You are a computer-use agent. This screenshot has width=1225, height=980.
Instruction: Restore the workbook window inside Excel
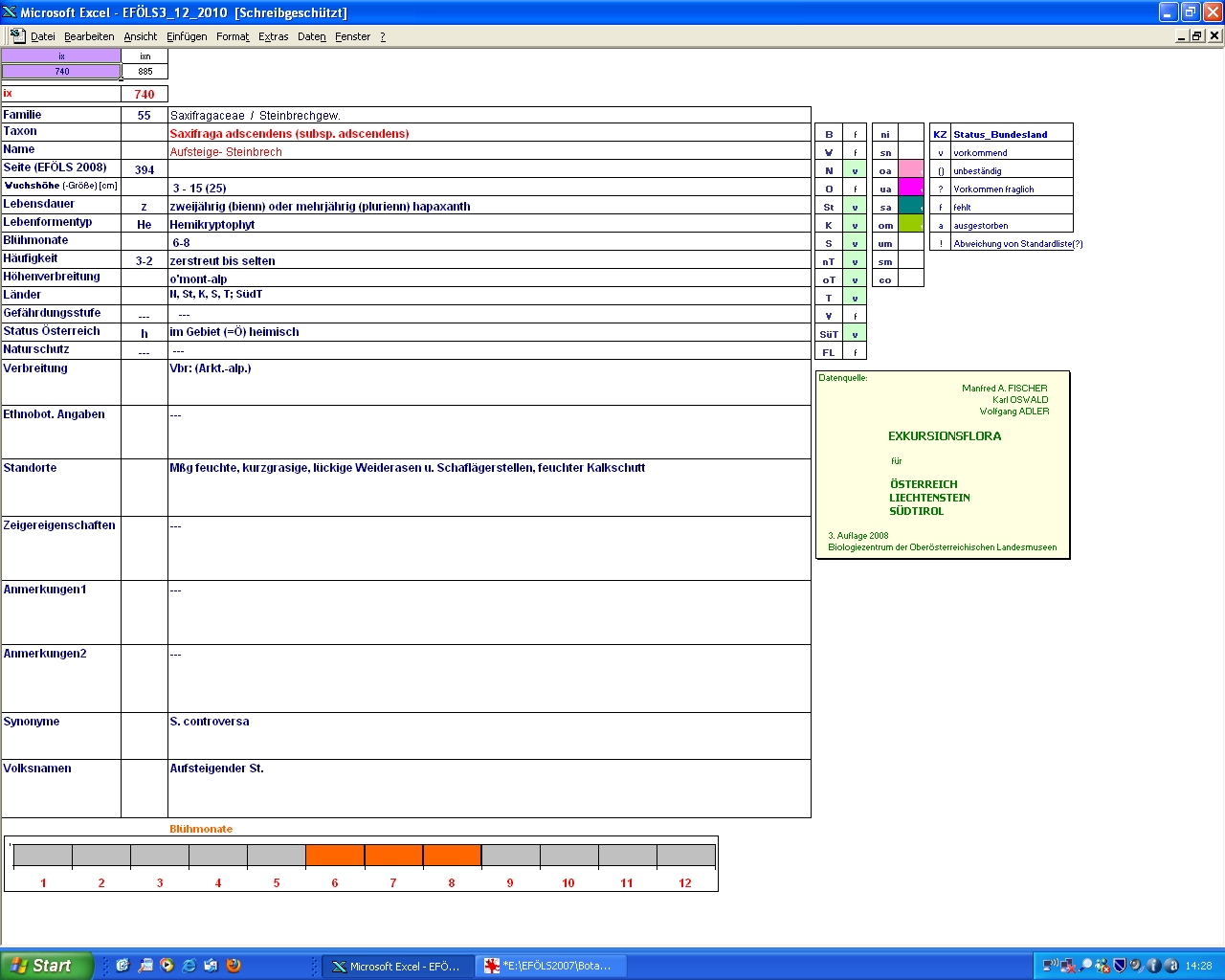[x=1196, y=35]
